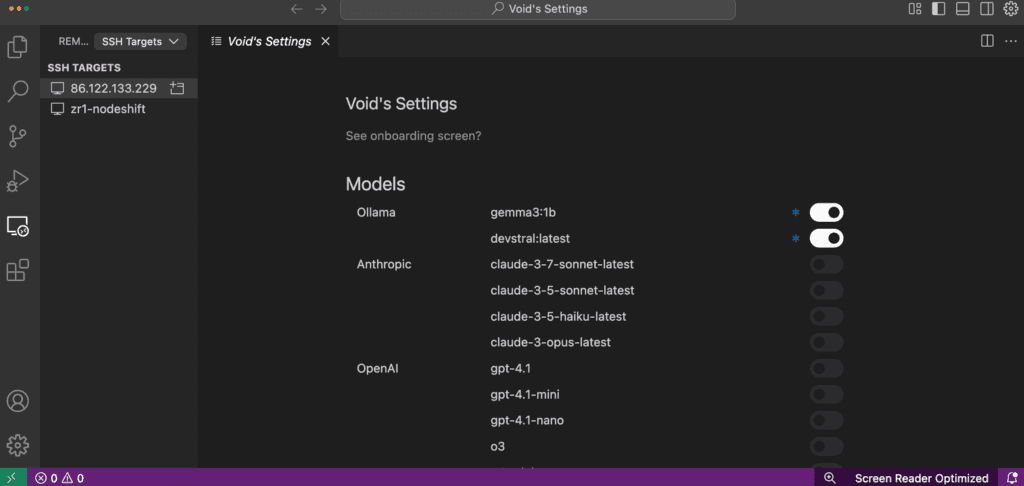Split the editor to the right

tap(987, 41)
